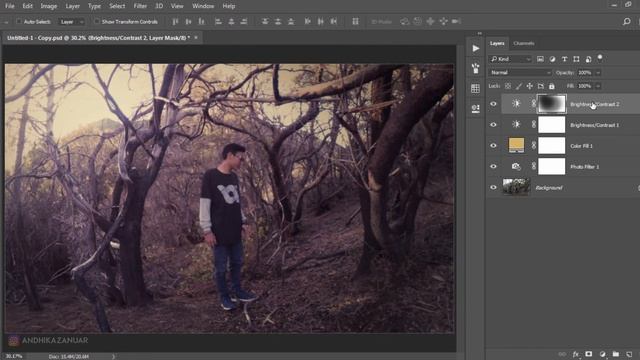This screenshot has height=360, width=640.
Task: Enable the Auto-Select checkbox
Action: coord(19,22)
